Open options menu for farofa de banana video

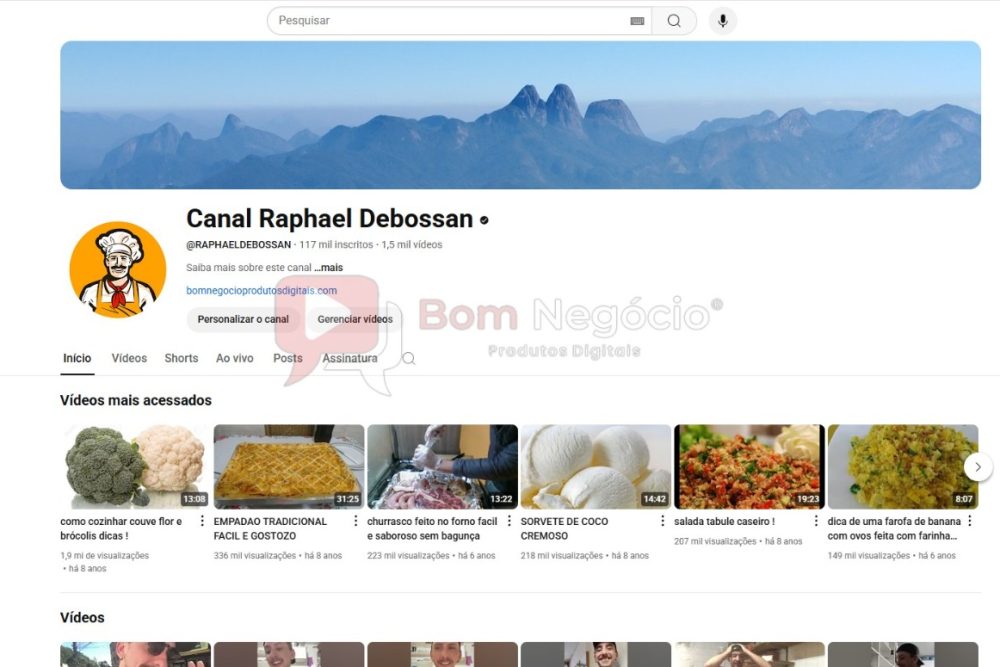pyautogui.click(x=969, y=521)
